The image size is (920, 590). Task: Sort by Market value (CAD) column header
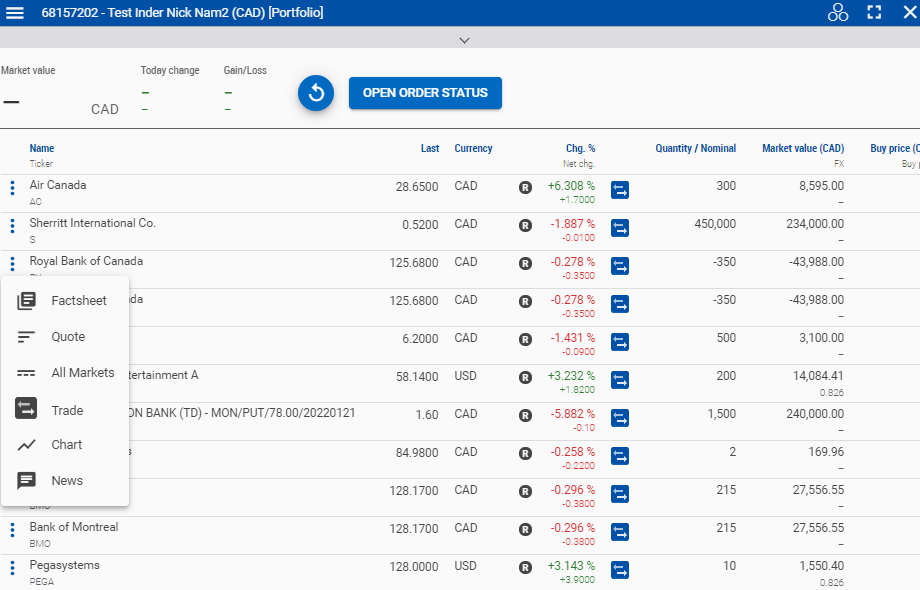pyautogui.click(x=803, y=148)
